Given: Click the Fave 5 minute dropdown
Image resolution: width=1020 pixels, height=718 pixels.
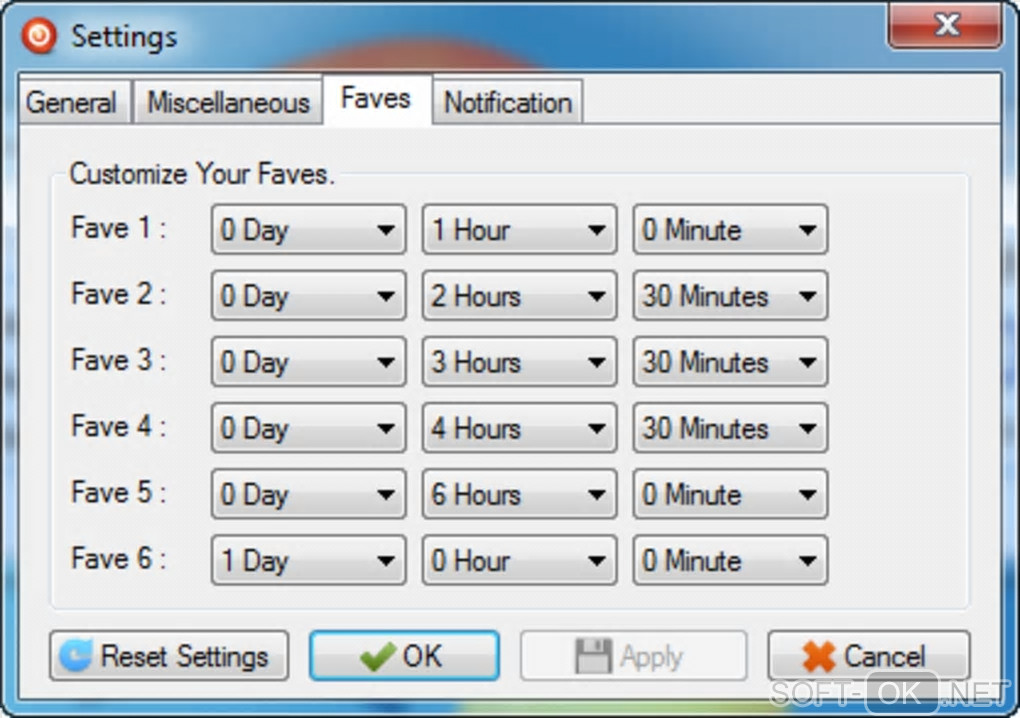Looking at the screenshot, I should point(730,494).
